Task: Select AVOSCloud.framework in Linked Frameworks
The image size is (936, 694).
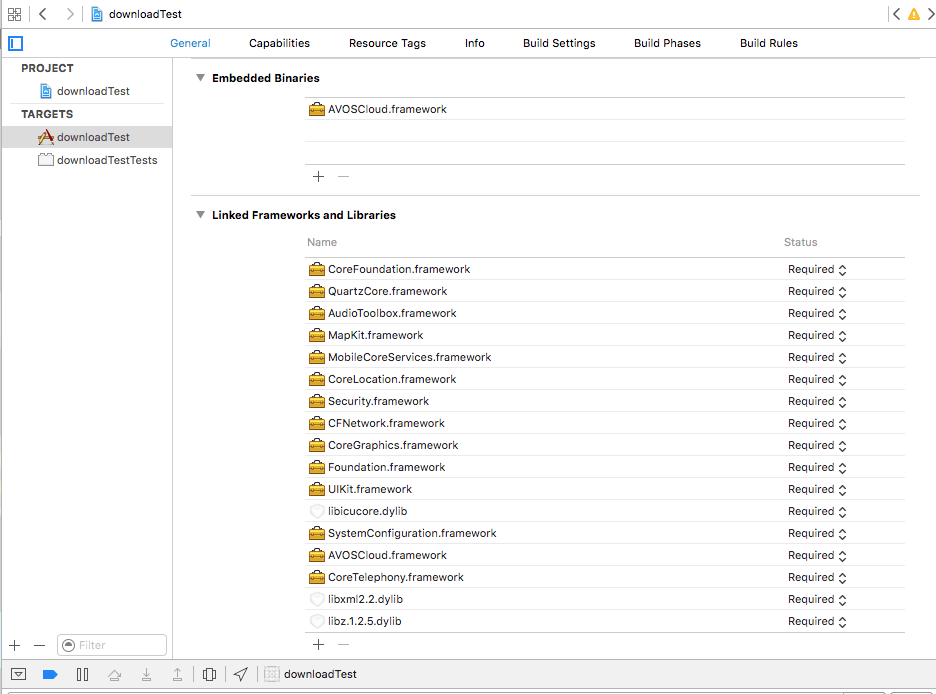Action: click(x=605, y=556)
